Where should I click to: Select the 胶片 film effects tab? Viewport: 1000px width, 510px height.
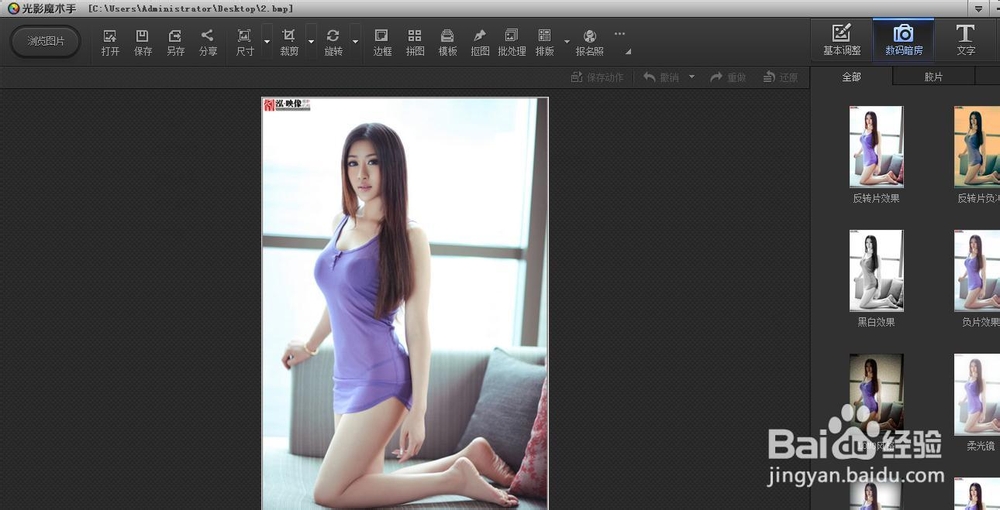(x=933, y=76)
